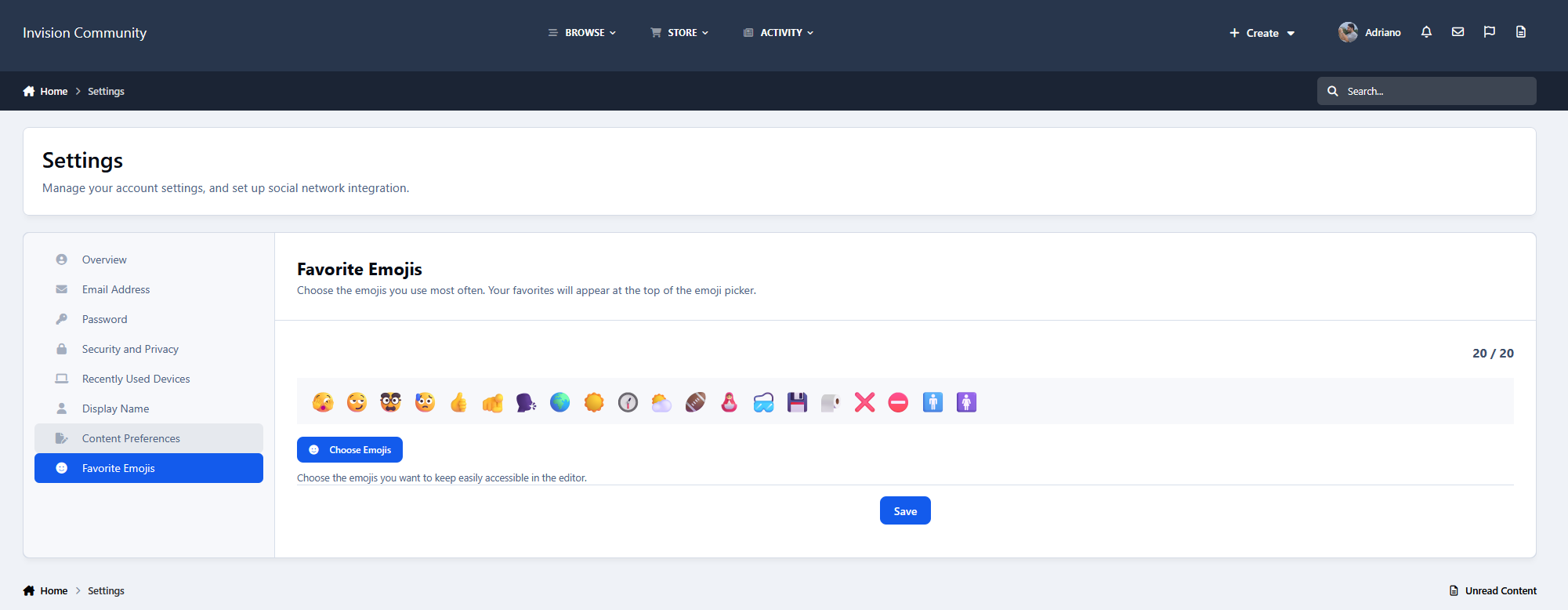Click the floppy disk emoji

point(797,402)
